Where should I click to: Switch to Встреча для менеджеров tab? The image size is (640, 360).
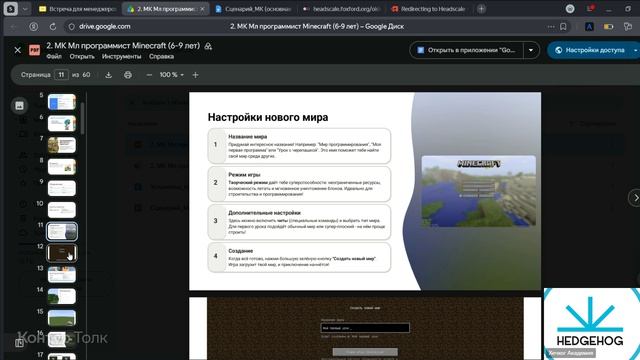point(78,9)
